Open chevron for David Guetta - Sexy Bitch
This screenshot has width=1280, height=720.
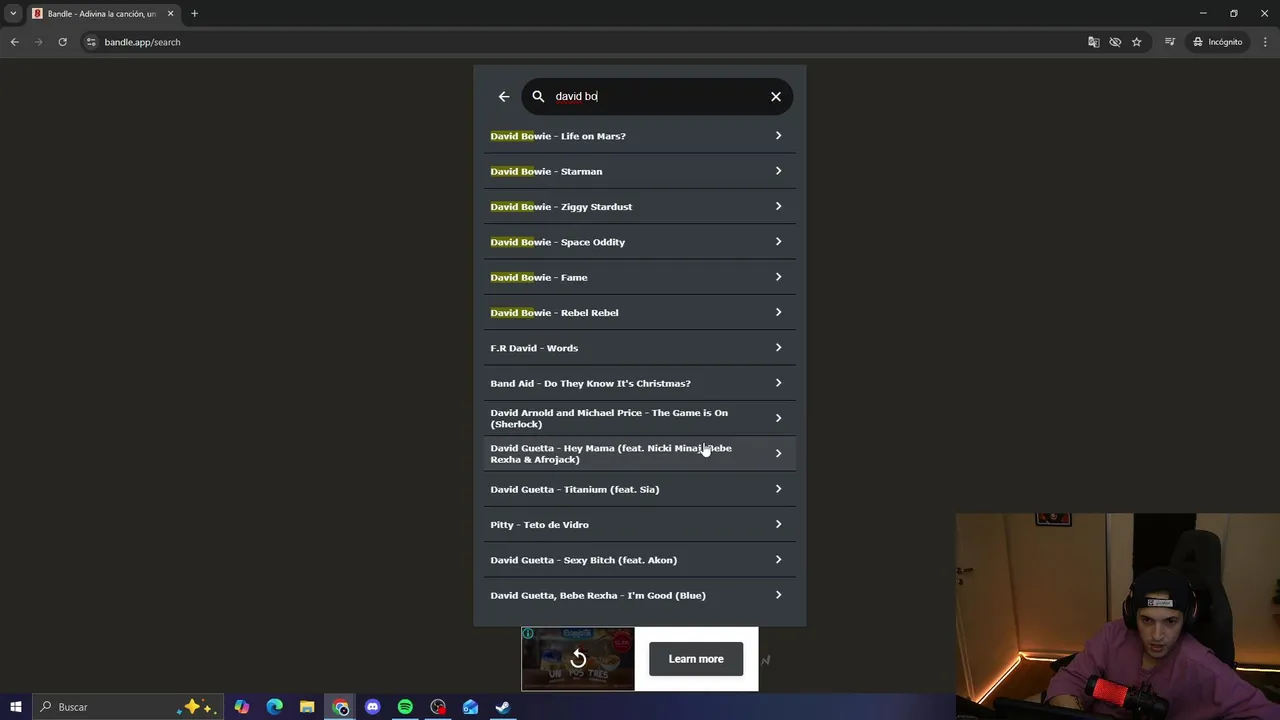coord(778,560)
